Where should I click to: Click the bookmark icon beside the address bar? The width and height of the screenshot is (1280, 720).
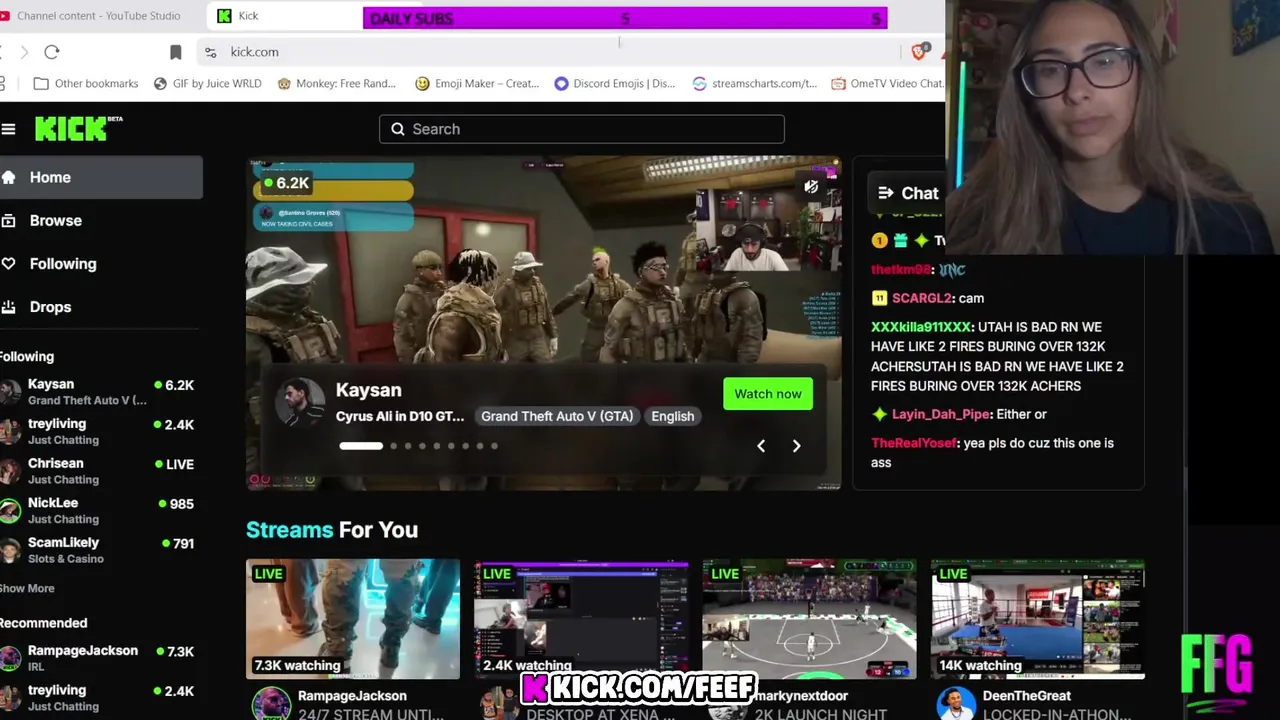point(176,52)
